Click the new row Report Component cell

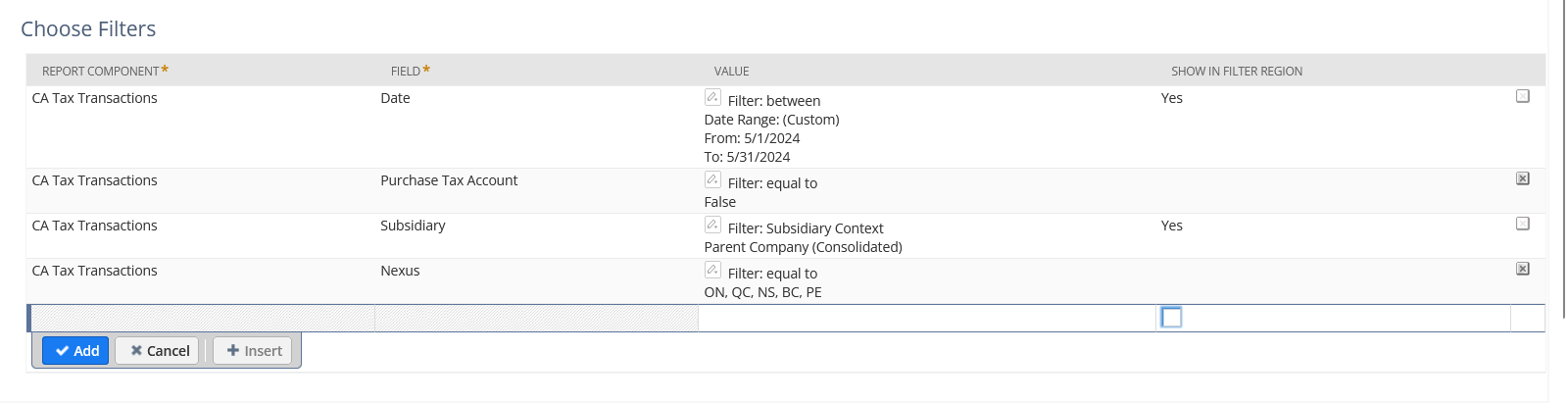pos(202,318)
